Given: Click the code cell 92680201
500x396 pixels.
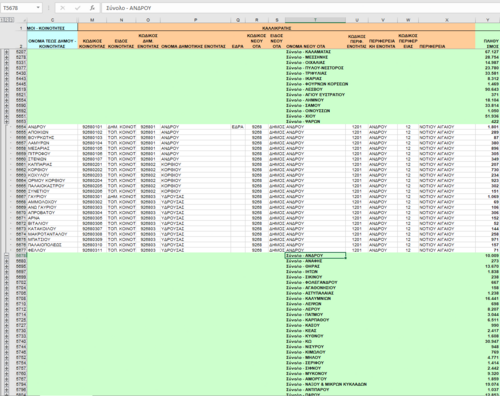Looking at the screenshot, I should [x=92, y=164].
